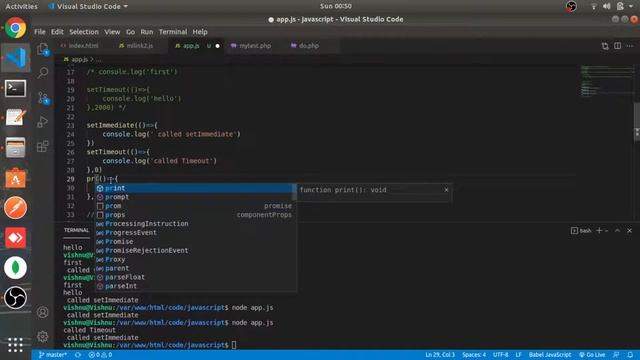The height and width of the screenshot is (360, 640).
Task: Open MongoDB Compass from the dock
Action: pos(16,268)
